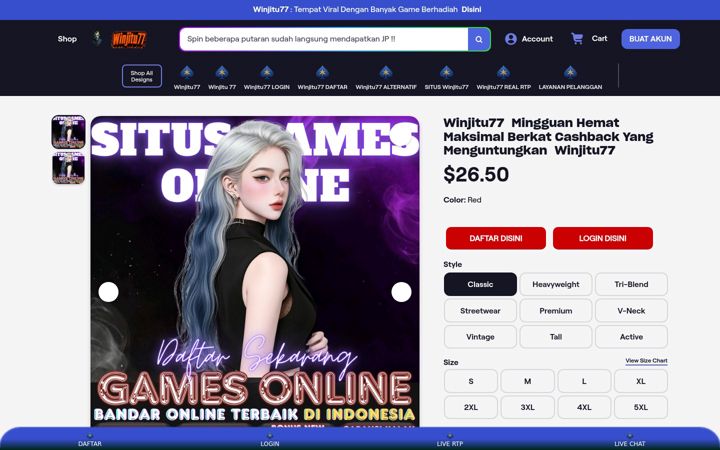Select the Tri-Blend style option
The height and width of the screenshot is (450, 720).
(x=631, y=284)
